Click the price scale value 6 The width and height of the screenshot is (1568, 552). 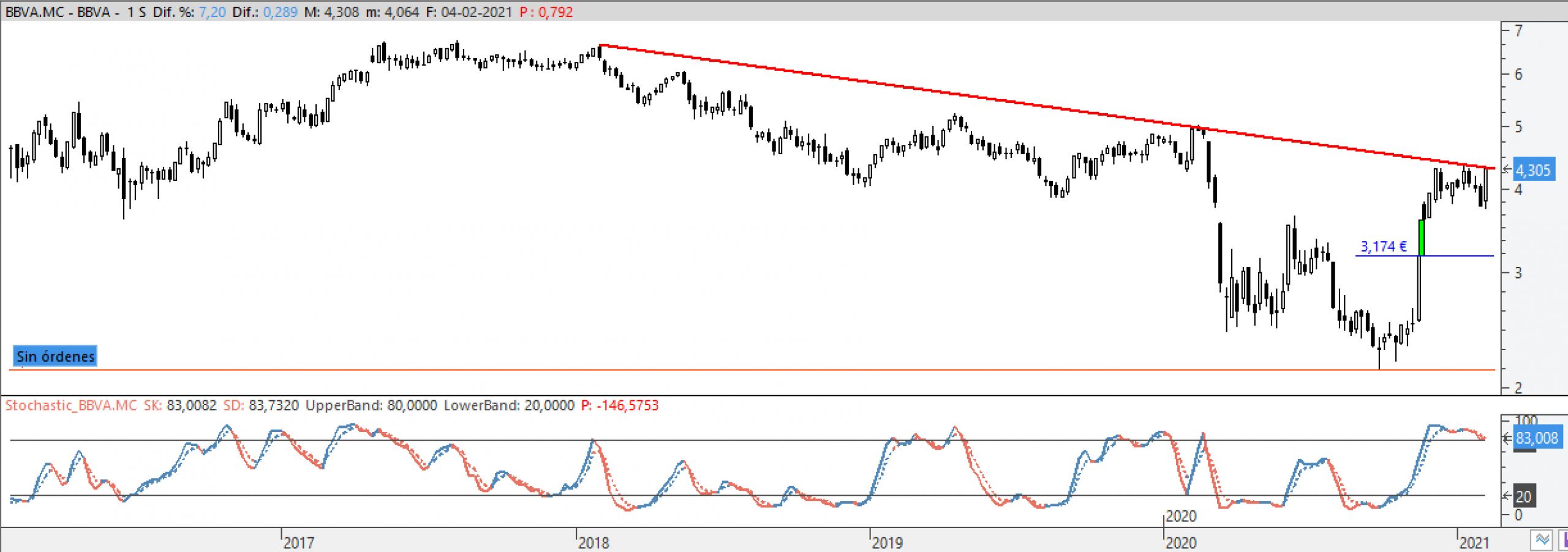1518,75
